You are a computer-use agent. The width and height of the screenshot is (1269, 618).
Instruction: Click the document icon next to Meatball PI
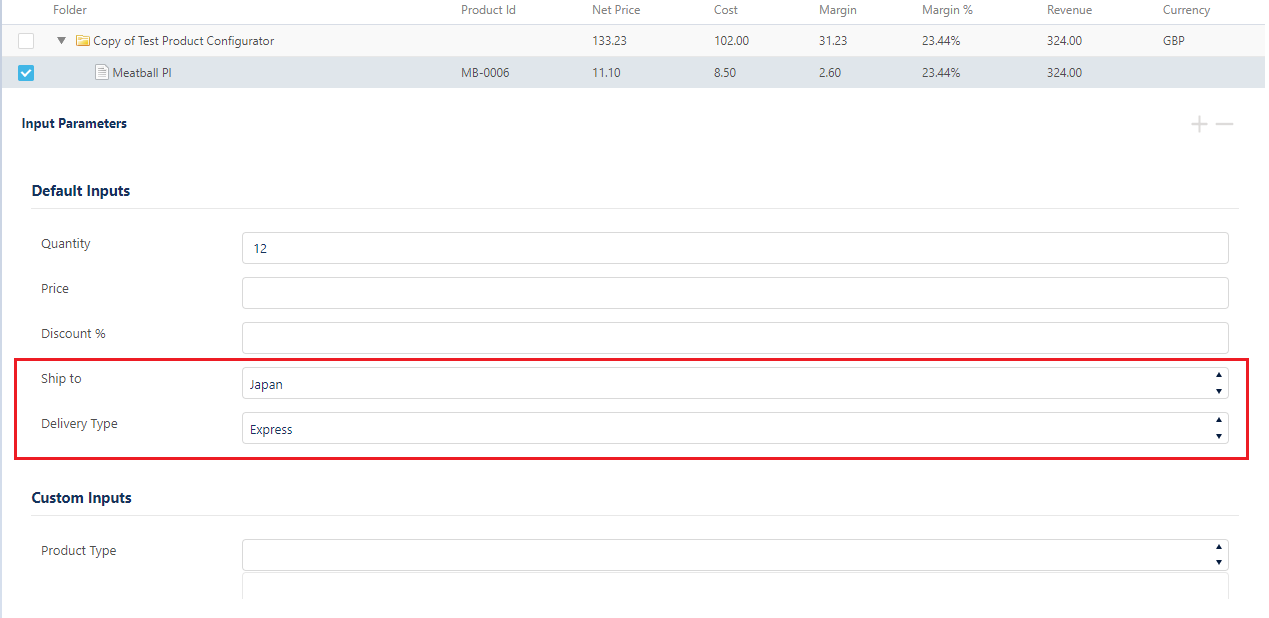(x=102, y=72)
